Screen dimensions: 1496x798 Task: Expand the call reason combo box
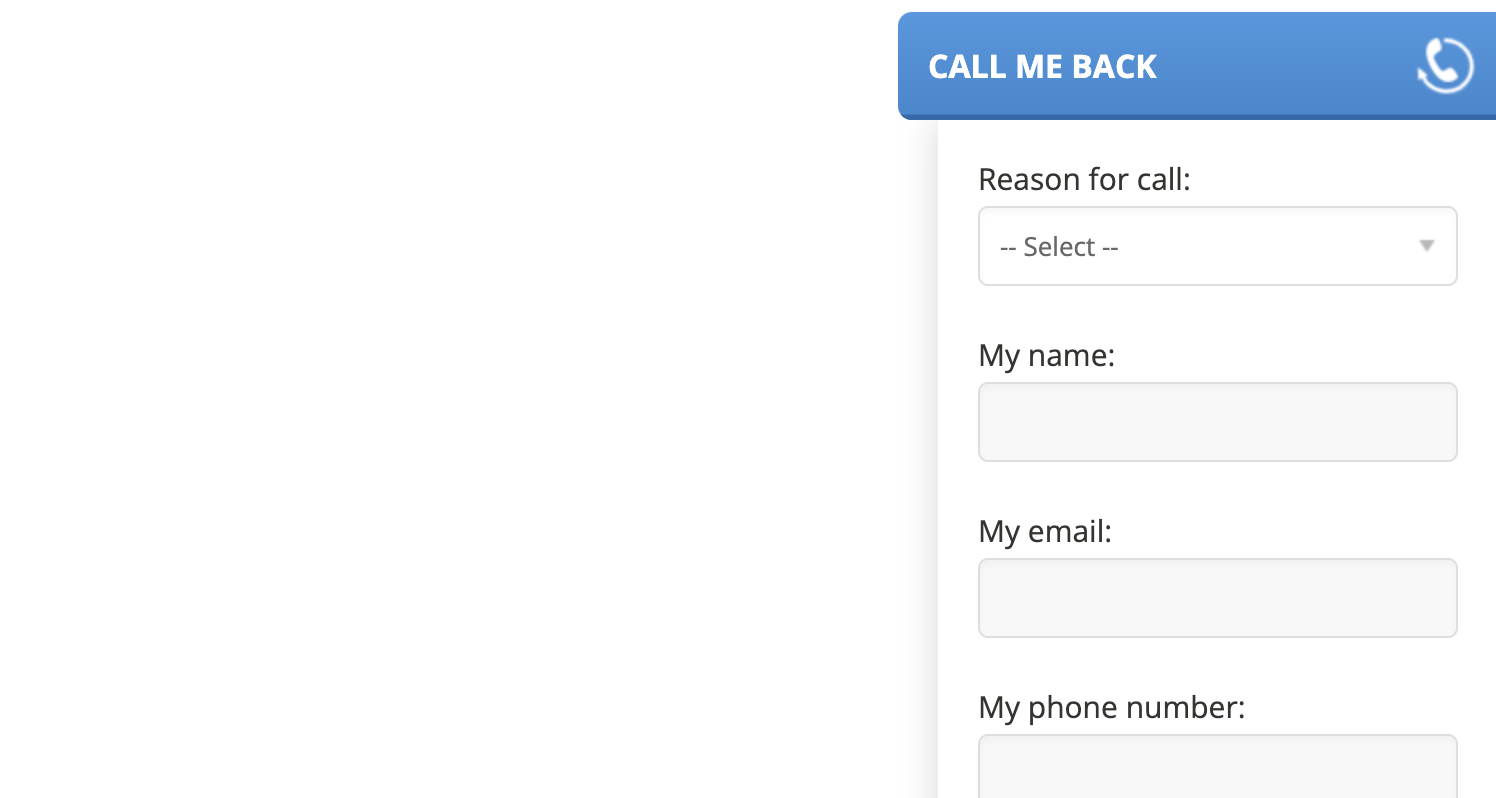click(1217, 246)
